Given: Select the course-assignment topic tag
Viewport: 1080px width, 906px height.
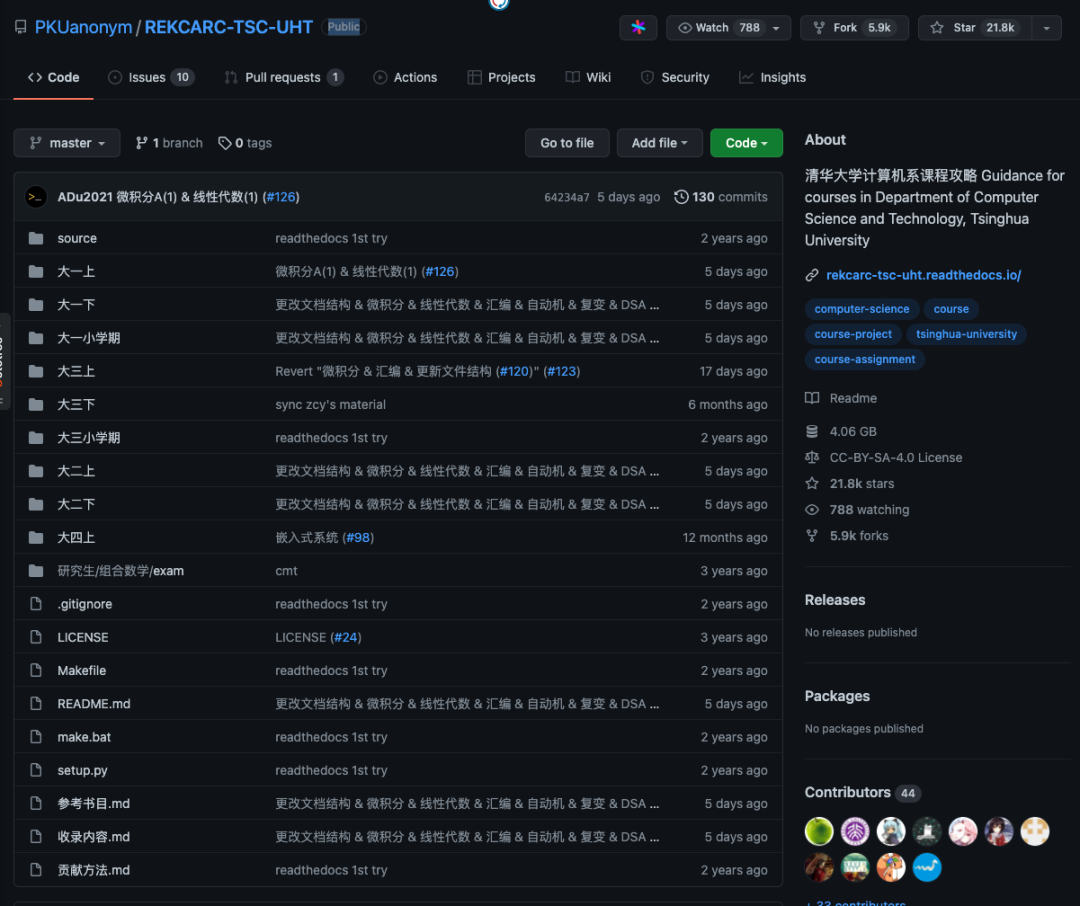Looking at the screenshot, I should click(x=864, y=359).
